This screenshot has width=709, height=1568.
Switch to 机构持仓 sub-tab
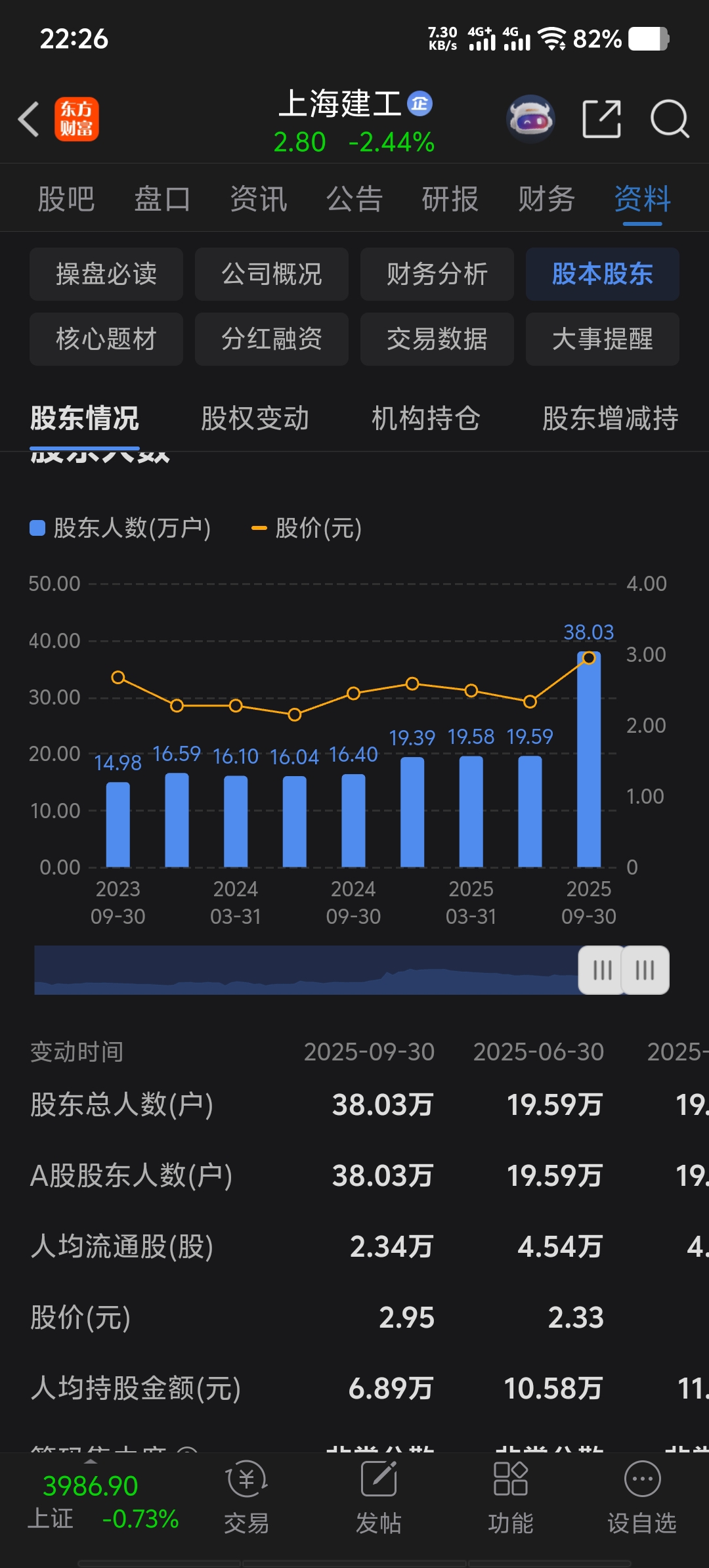[x=426, y=418]
